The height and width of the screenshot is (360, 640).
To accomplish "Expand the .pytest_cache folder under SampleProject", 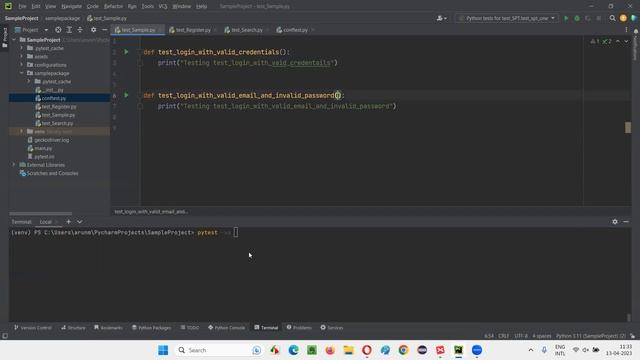I will (x=22, y=48).
